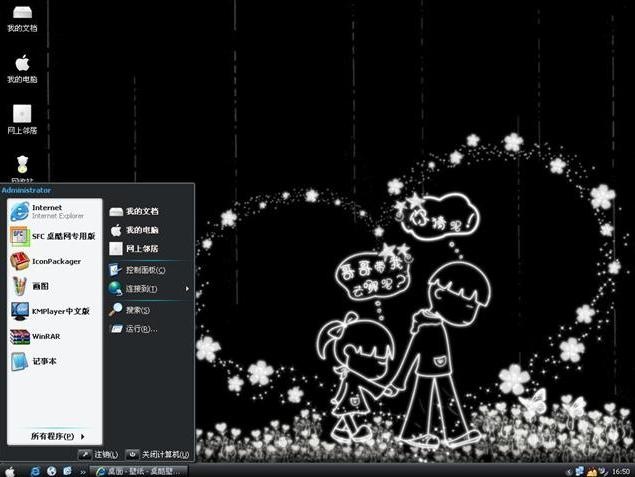
Task: Open 我的电脑 desktop icon
Action: [x=22, y=67]
